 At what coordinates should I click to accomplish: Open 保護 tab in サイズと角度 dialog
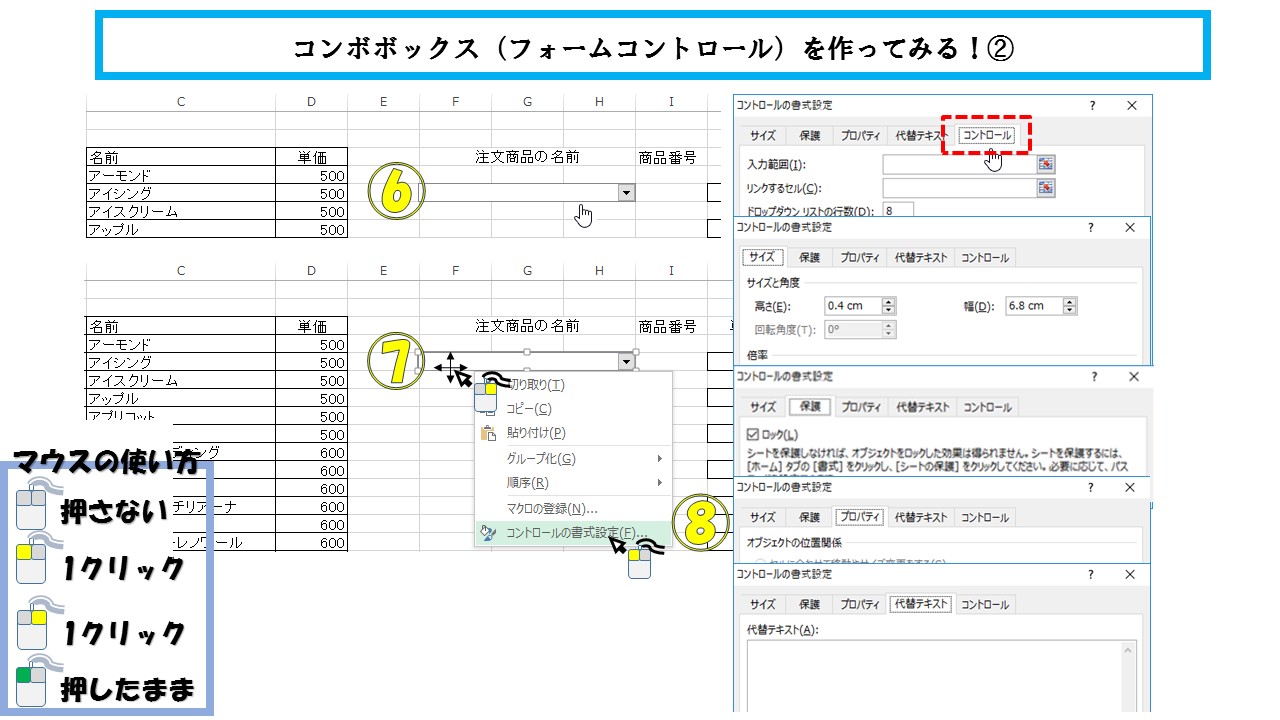click(x=809, y=258)
